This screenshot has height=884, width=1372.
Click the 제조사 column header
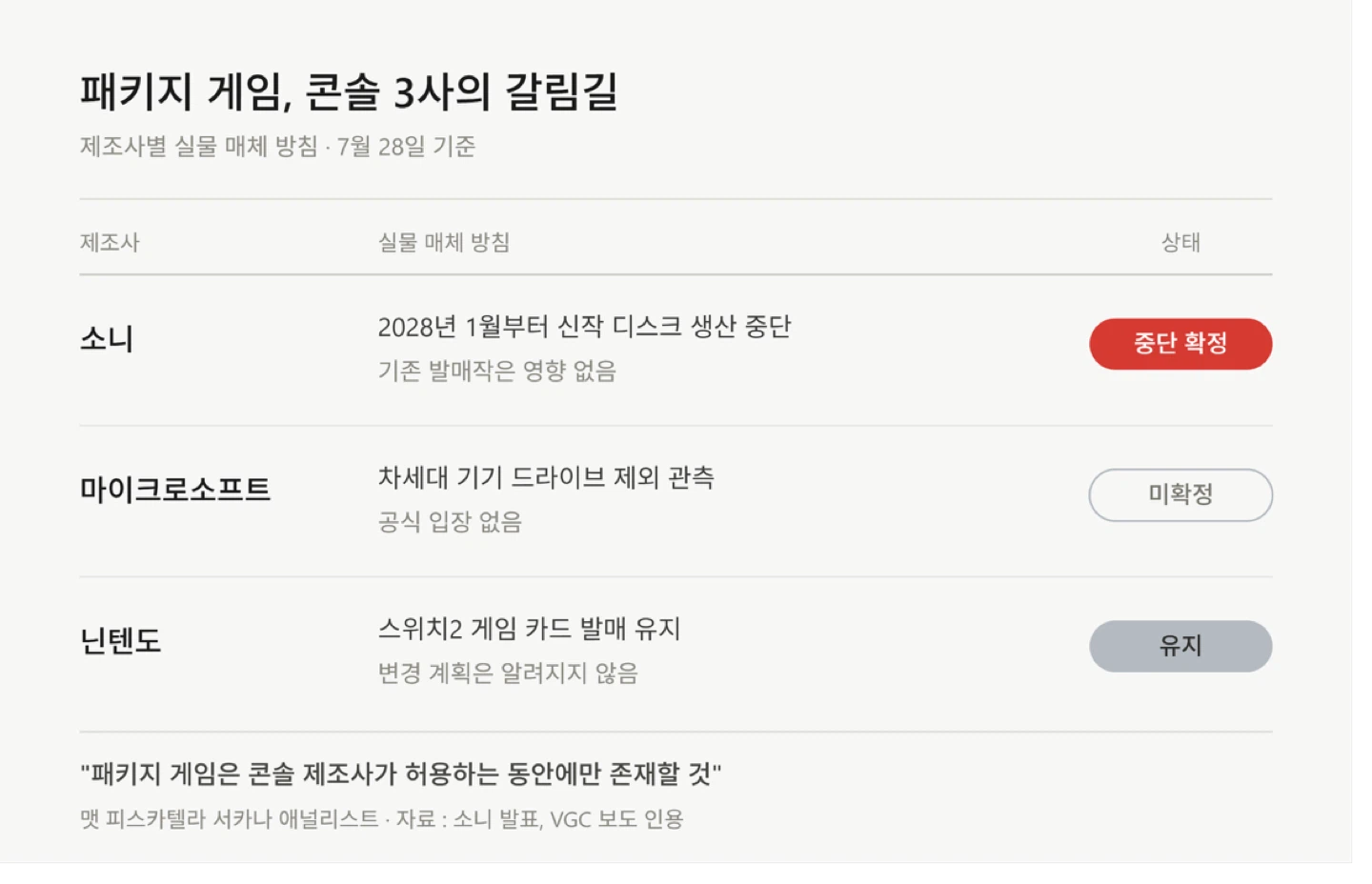click(110, 243)
